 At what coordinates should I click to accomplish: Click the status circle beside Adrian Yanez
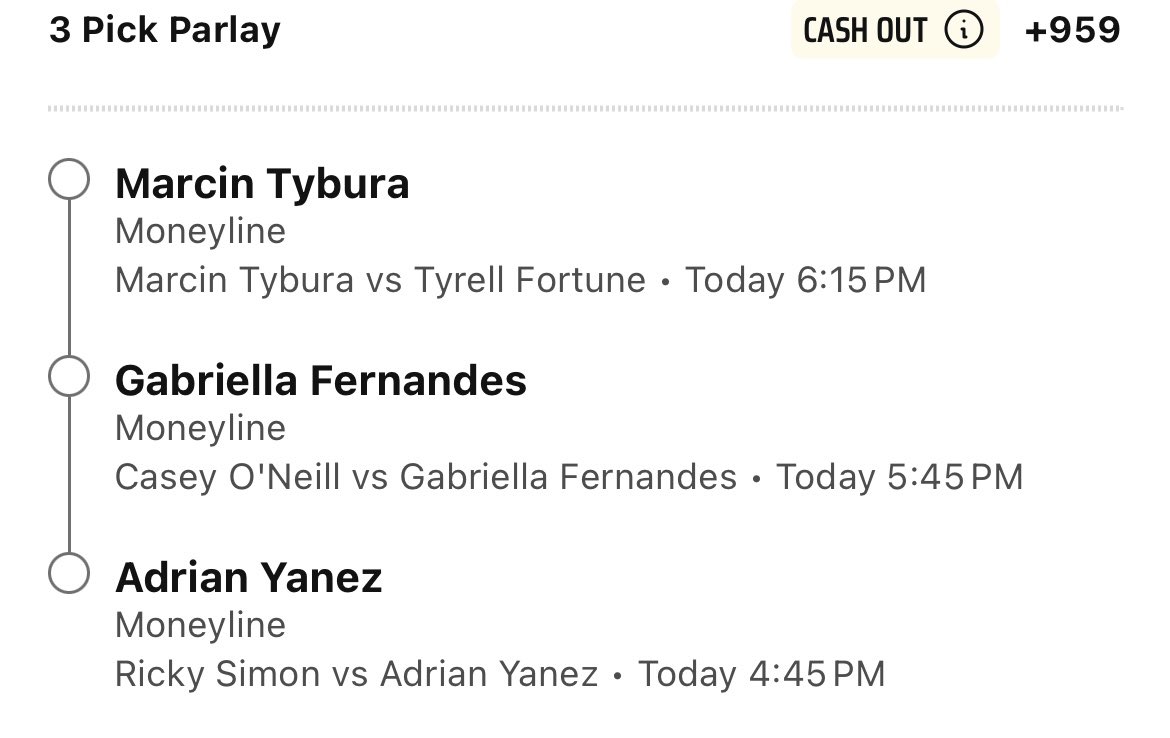pyautogui.click(x=69, y=575)
